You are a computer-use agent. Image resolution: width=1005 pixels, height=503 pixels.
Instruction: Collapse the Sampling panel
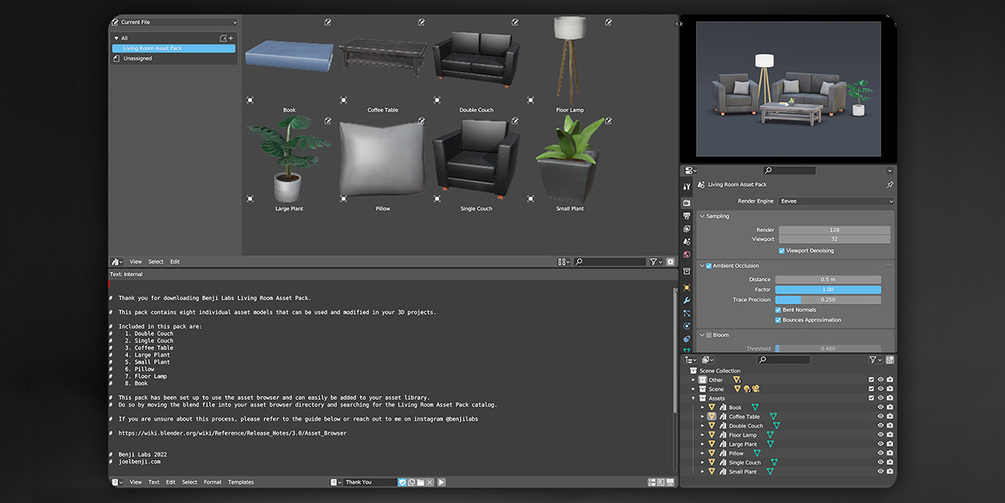point(702,216)
